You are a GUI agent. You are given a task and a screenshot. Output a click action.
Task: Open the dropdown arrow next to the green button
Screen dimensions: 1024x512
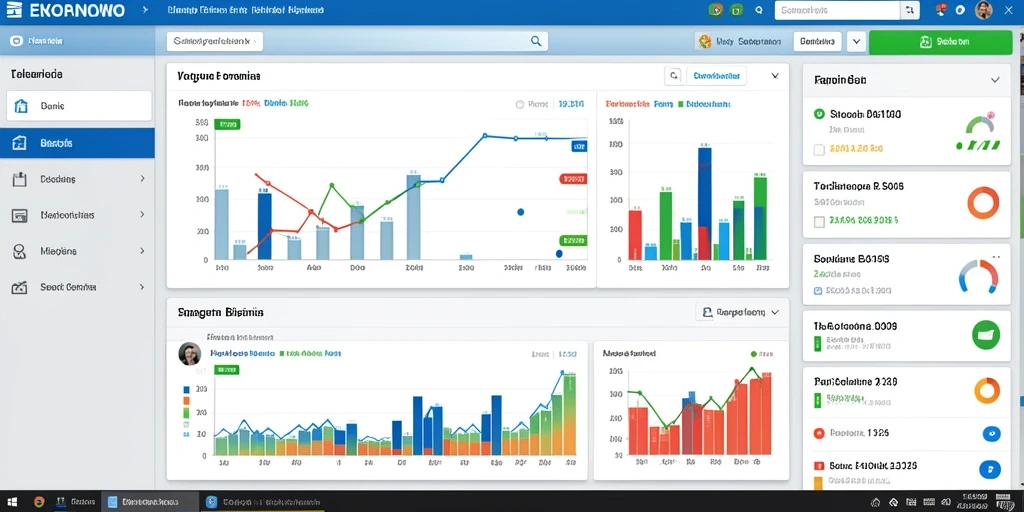click(x=856, y=42)
